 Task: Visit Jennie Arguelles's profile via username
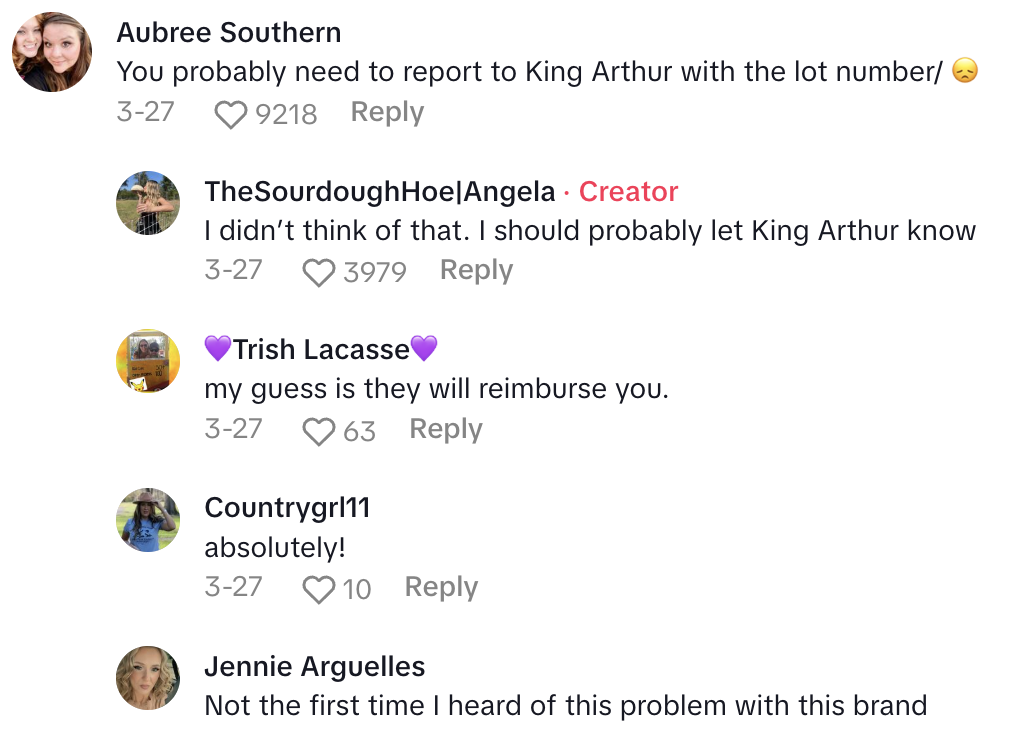click(314, 667)
